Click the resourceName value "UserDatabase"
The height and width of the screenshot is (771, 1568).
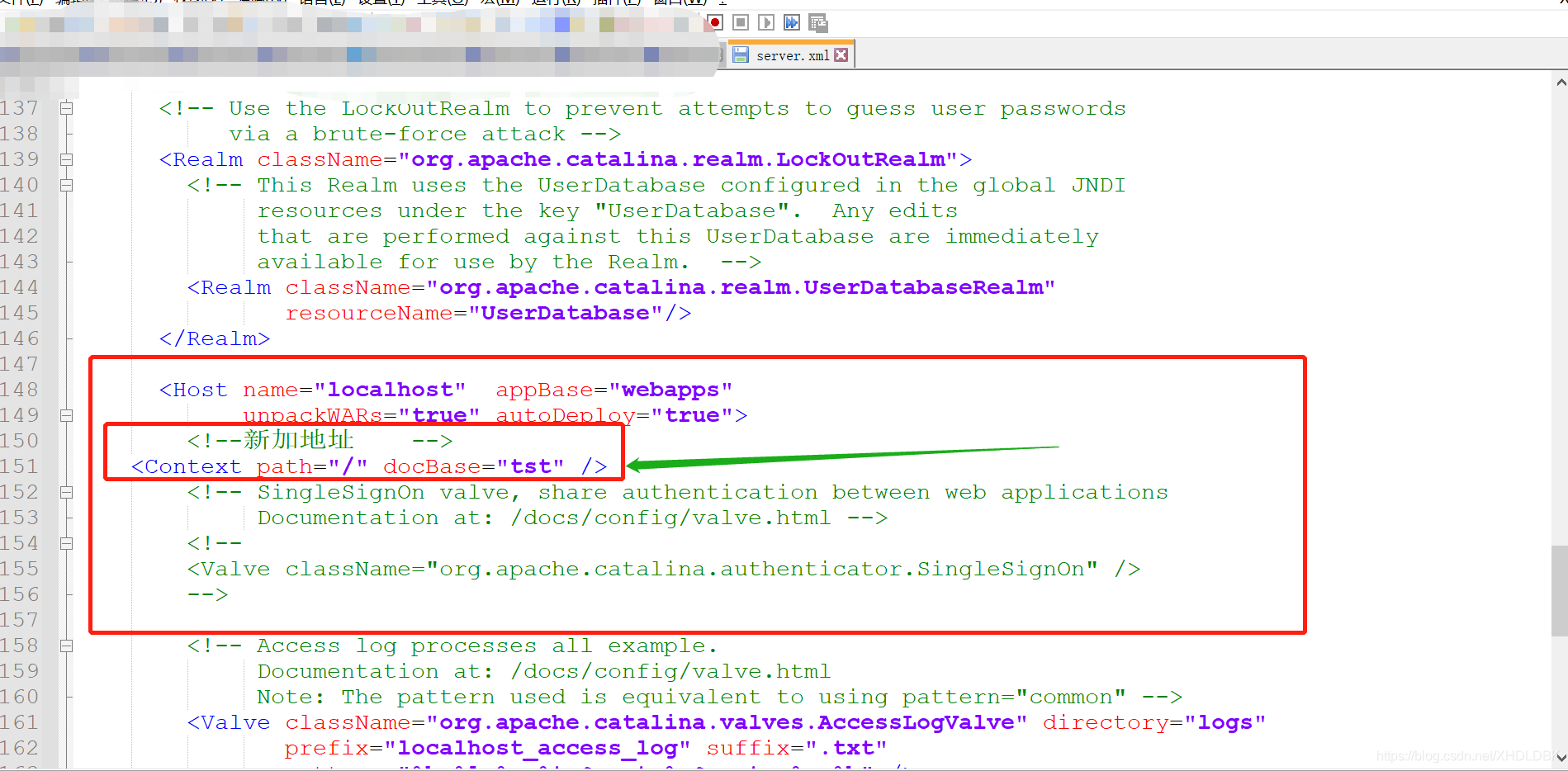coord(565,313)
